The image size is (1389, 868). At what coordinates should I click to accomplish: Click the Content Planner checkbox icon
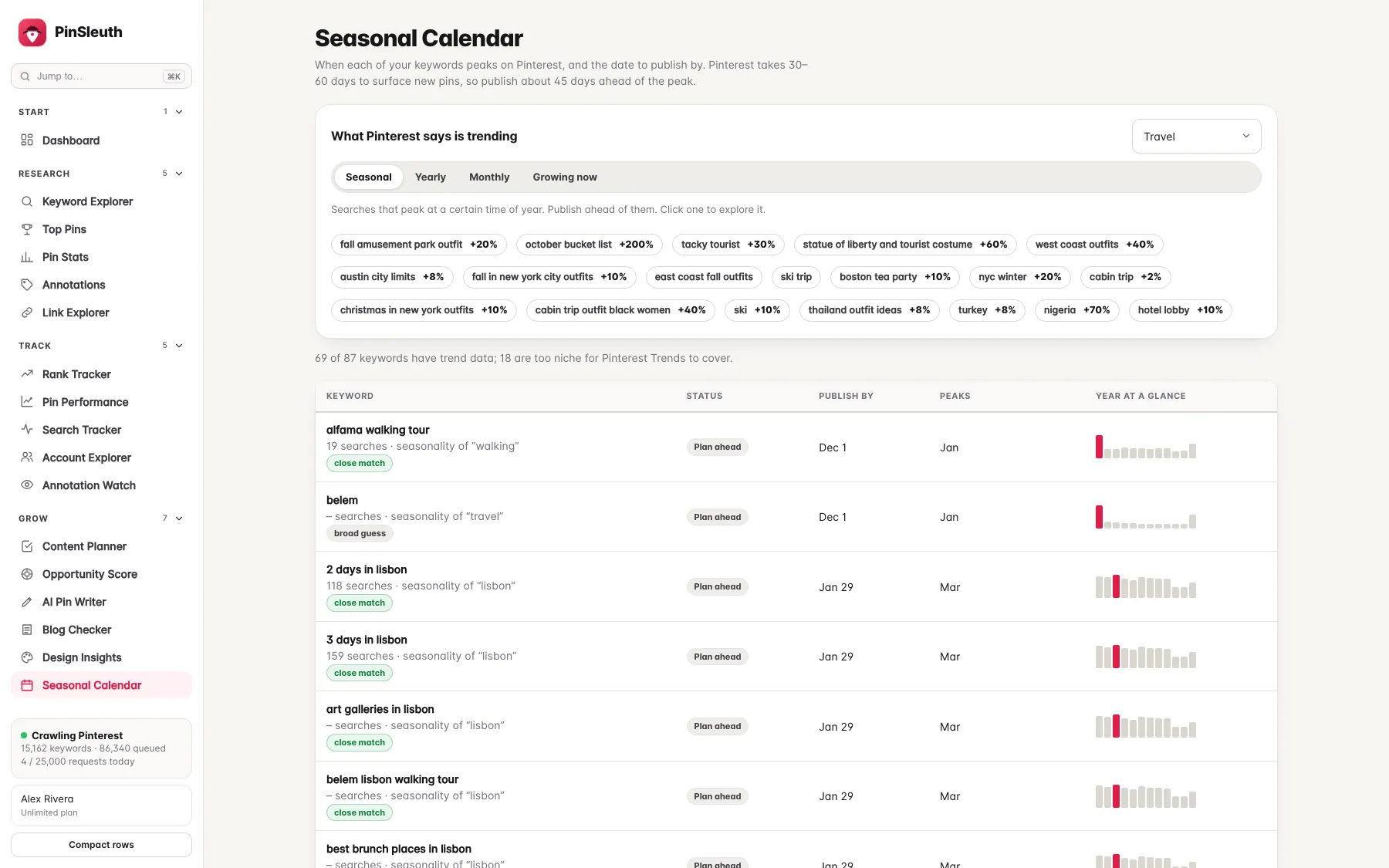tap(27, 546)
